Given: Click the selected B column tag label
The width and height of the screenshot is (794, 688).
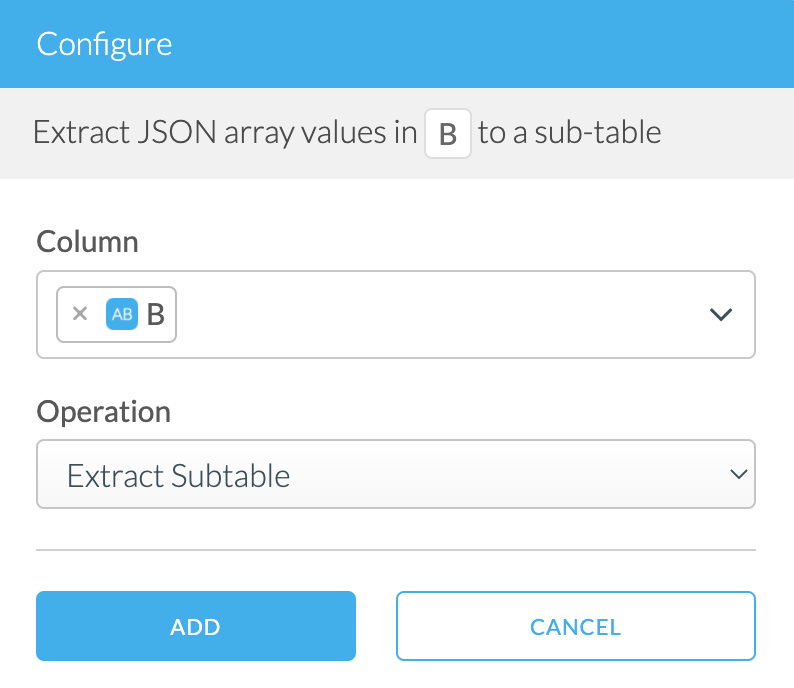Looking at the screenshot, I should tap(155, 314).
